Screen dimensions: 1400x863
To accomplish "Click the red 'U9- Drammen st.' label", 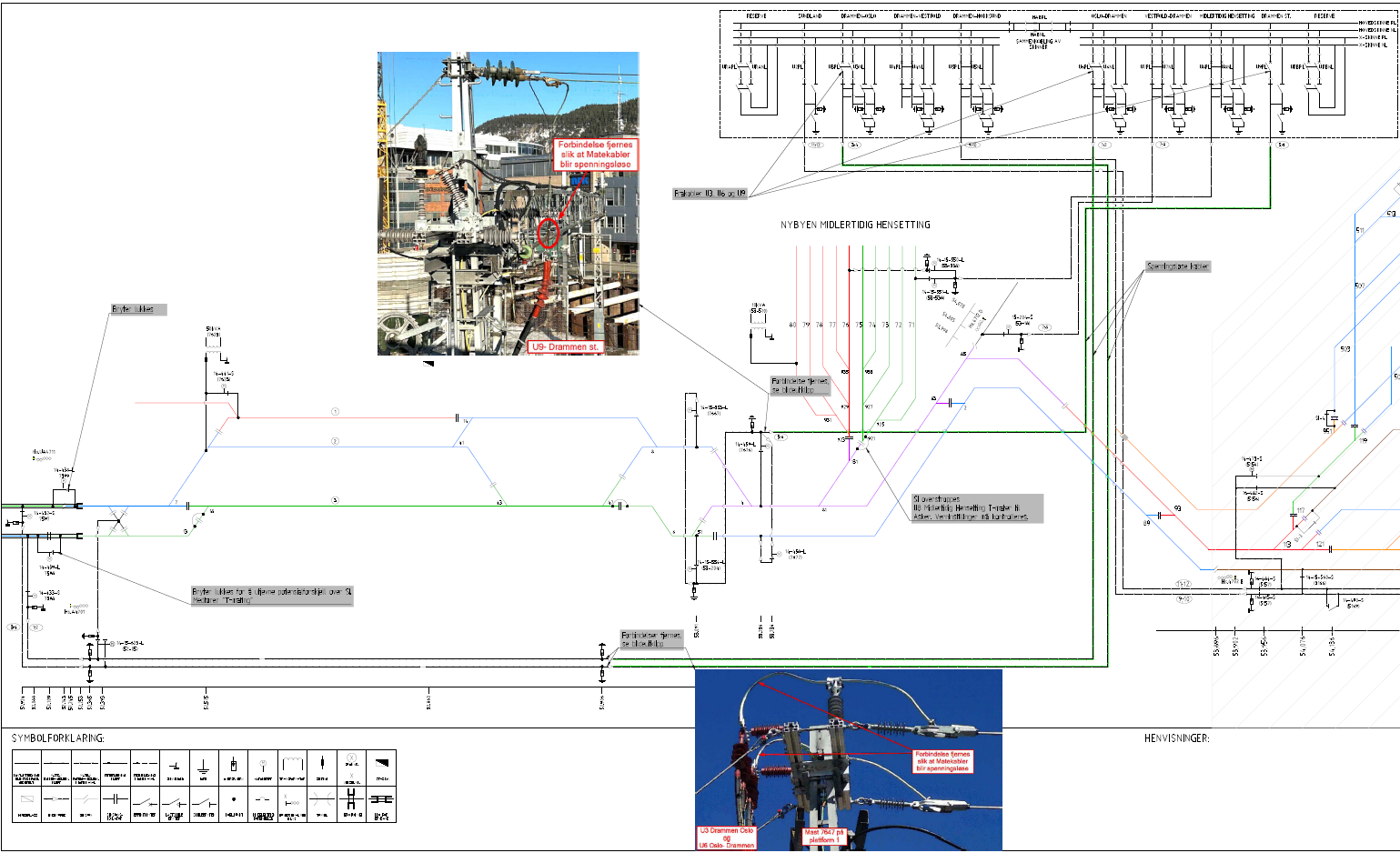I will click(x=565, y=346).
